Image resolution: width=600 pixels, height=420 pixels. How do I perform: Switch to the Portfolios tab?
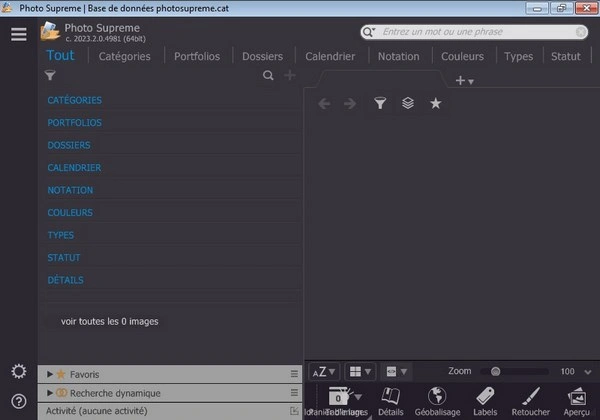click(196, 56)
